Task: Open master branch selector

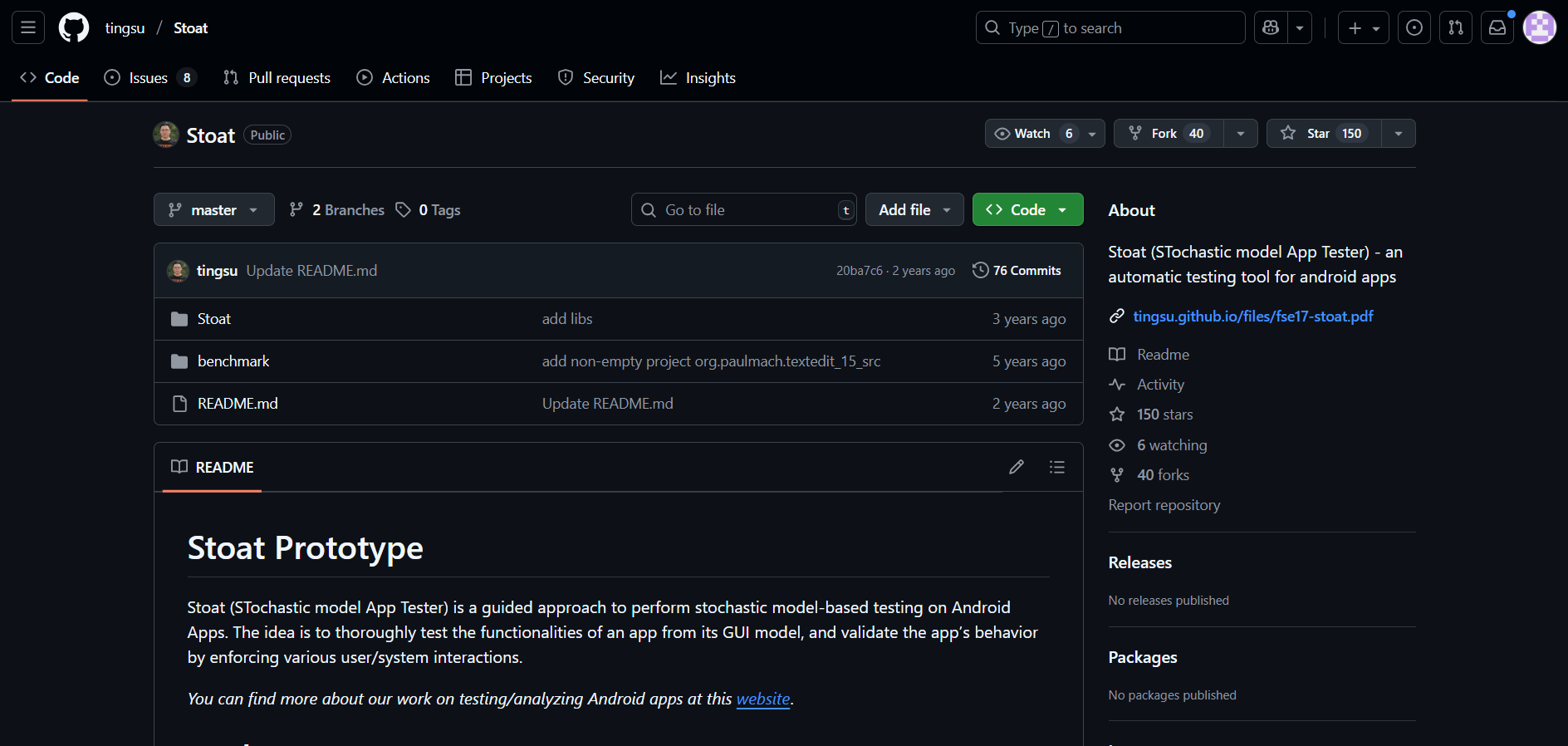Action: pyautogui.click(x=214, y=209)
